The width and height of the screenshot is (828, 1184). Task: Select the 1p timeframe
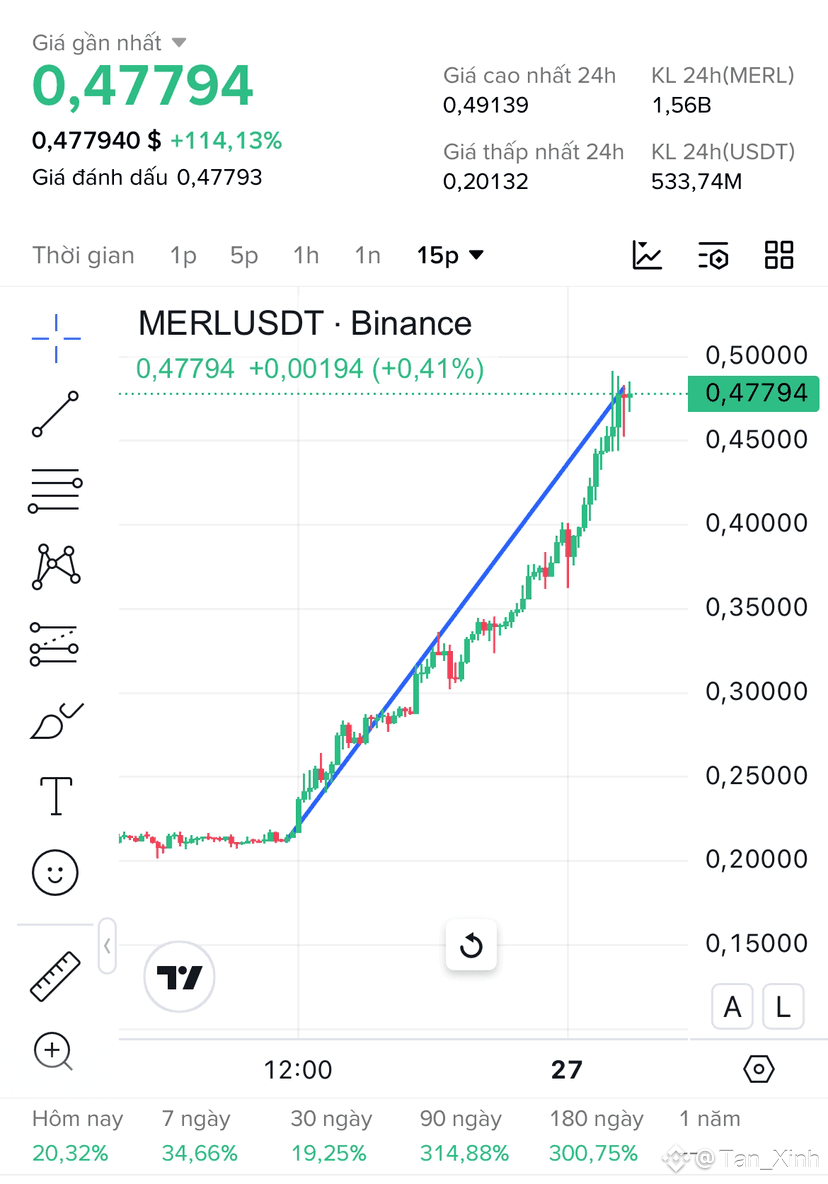[x=183, y=255]
